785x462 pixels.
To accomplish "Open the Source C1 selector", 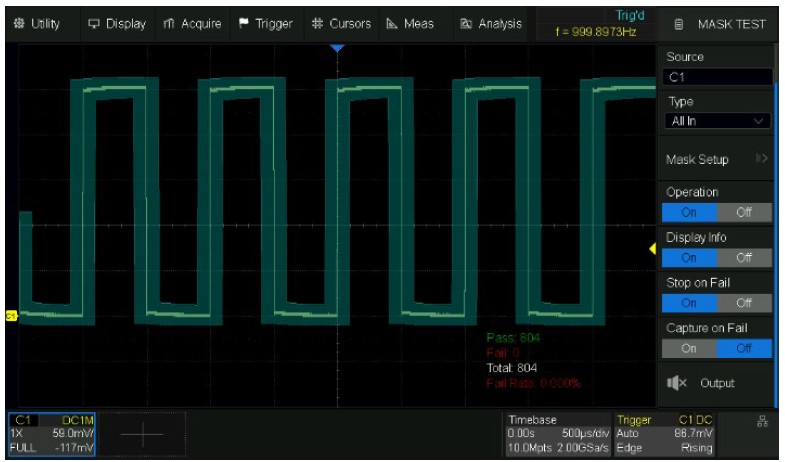I will click(x=717, y=76).
